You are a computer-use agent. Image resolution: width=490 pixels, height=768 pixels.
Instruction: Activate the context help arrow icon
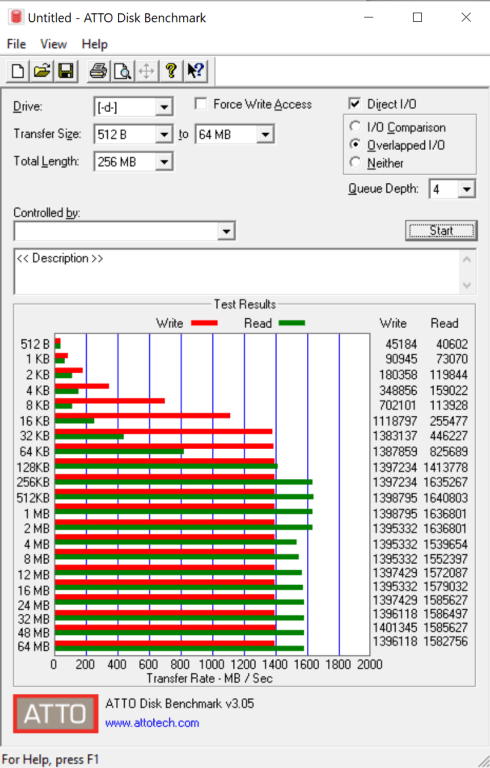click(195, 72)
